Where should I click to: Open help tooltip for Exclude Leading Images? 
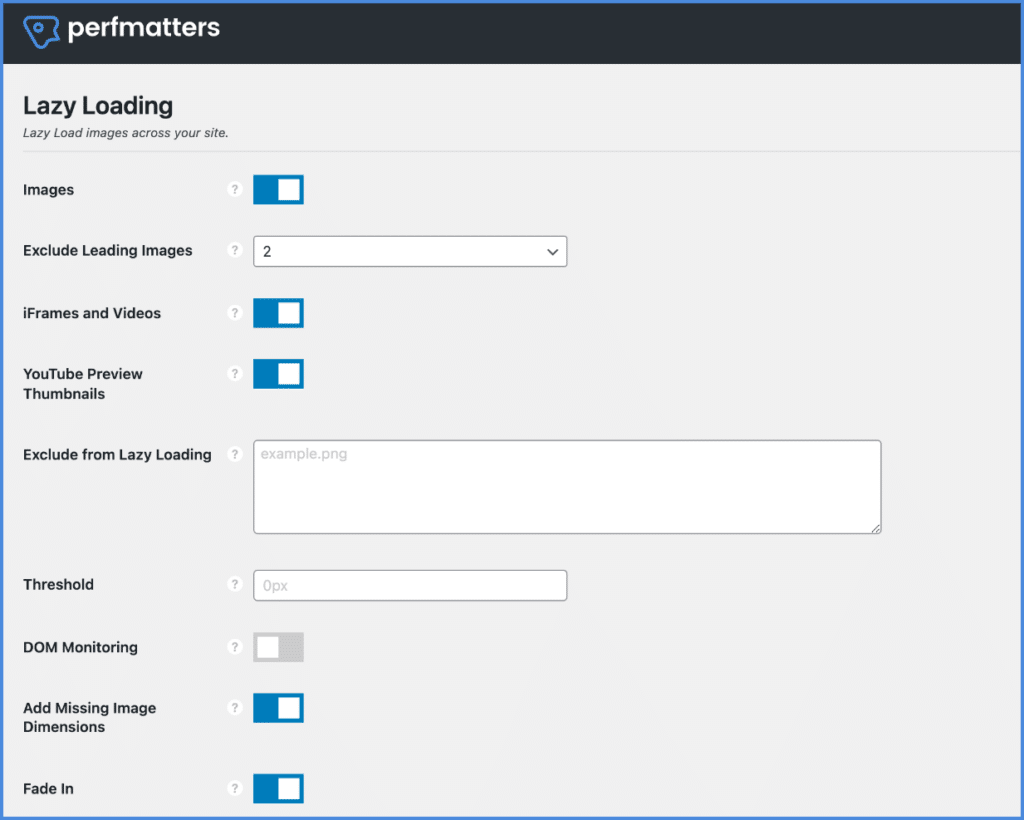pyautogui.click(x=235, y=250)
